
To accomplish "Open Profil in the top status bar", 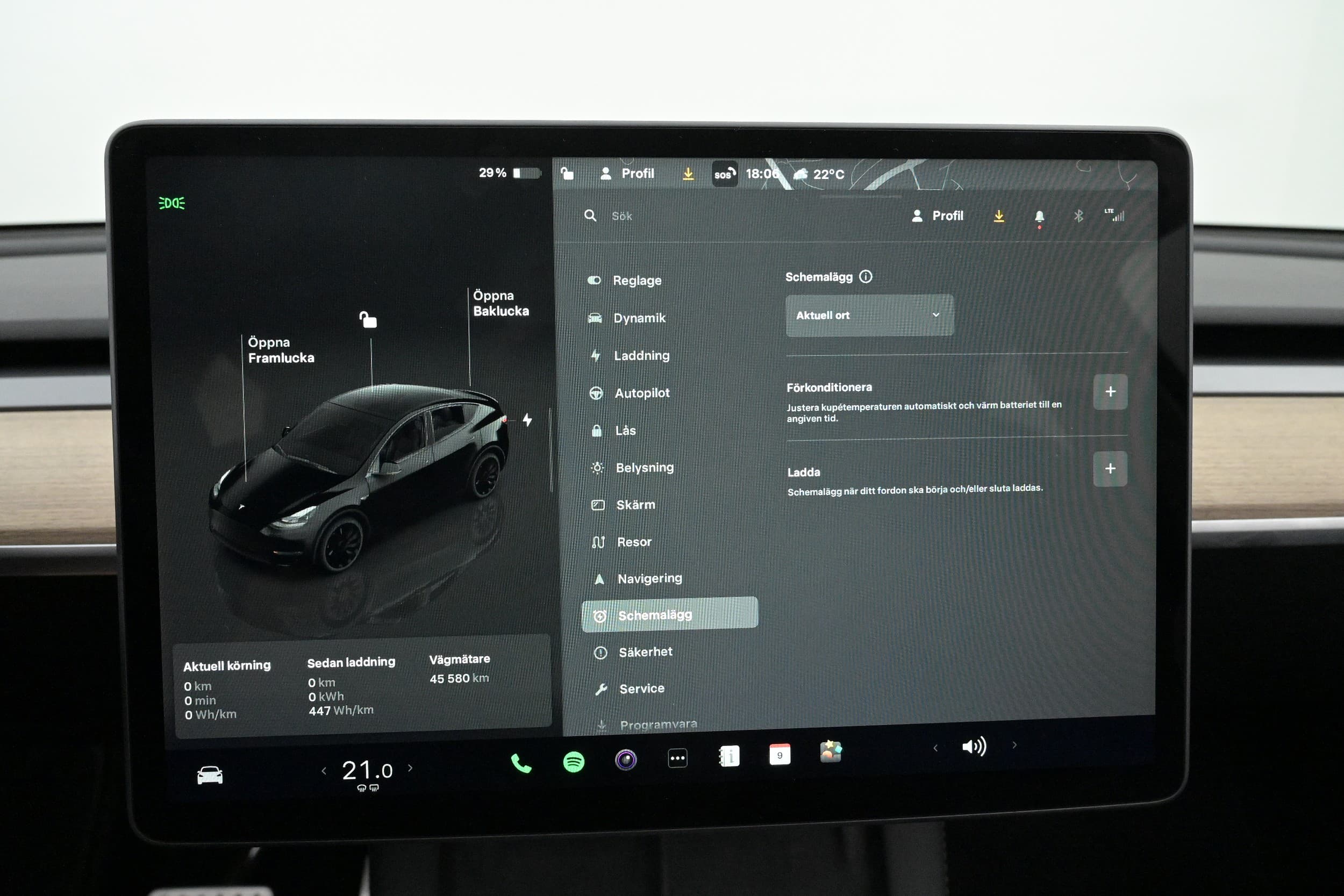I will pyautogui.click(x=627, y=174).
